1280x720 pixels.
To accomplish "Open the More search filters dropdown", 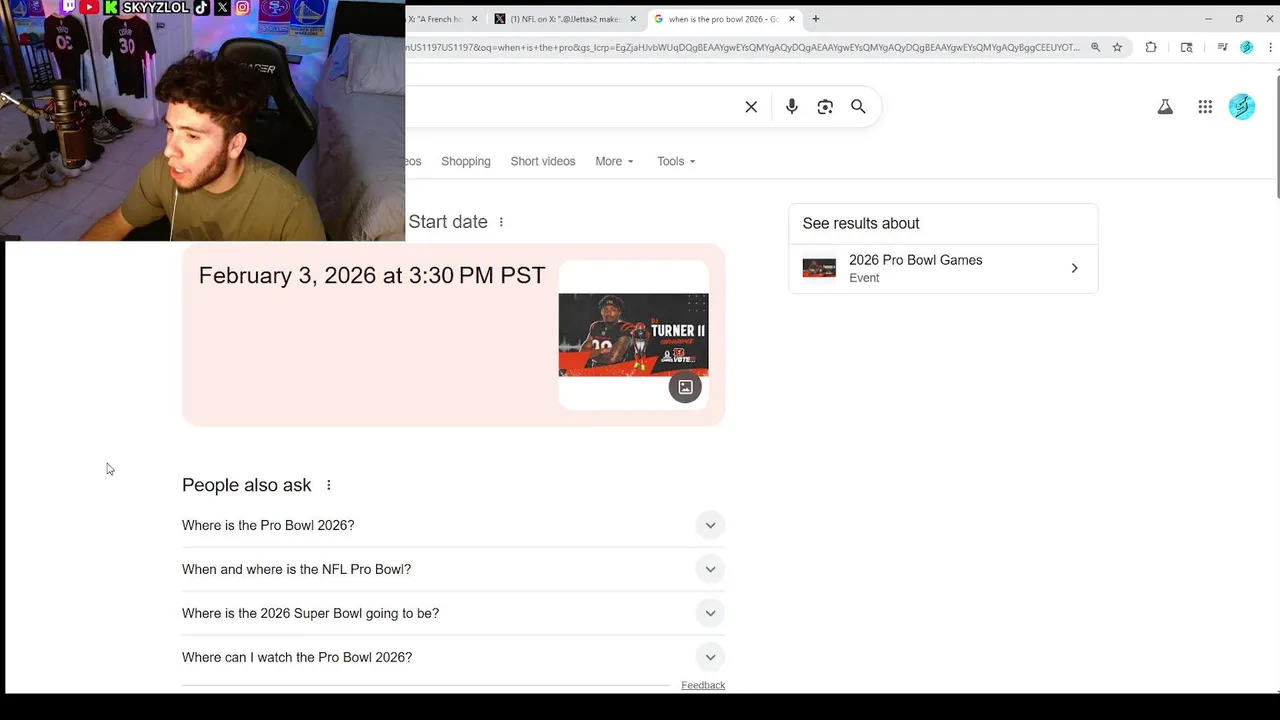I will tap(614, 161).
